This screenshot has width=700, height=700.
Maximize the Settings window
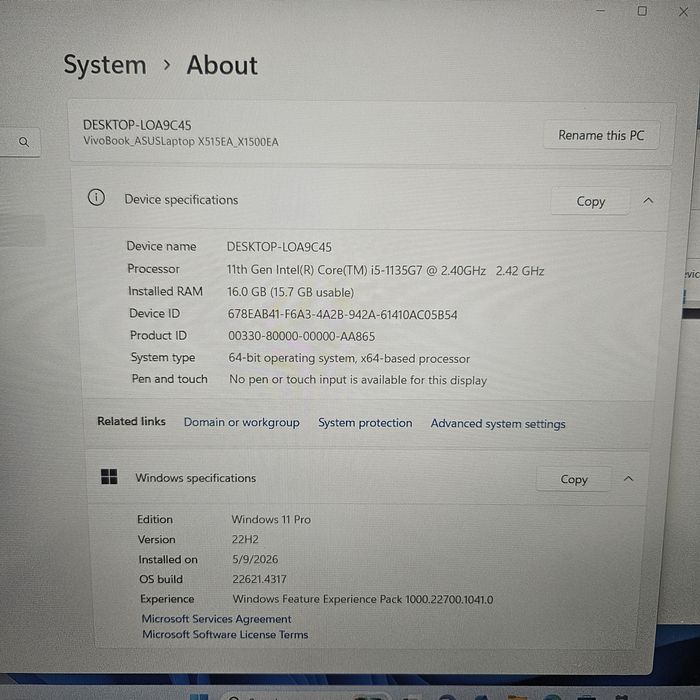[x=642, y=11]
